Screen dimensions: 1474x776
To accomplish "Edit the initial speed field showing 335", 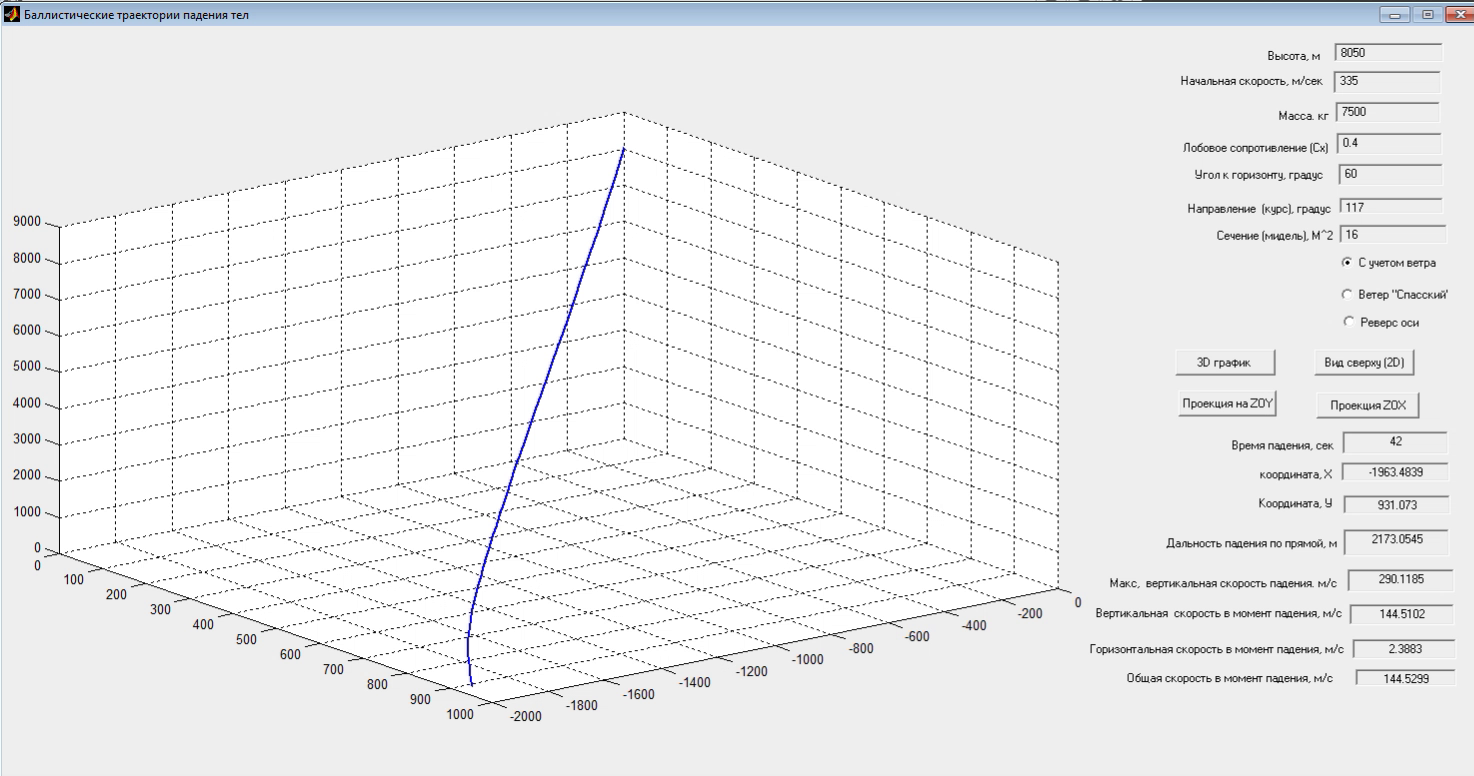I will point(1387,81).
